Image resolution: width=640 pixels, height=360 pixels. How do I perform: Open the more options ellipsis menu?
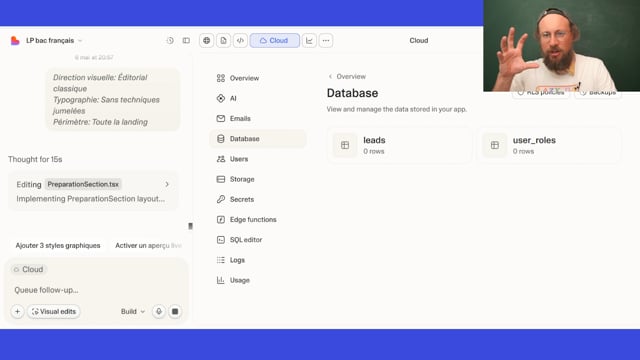pos(326,40)
